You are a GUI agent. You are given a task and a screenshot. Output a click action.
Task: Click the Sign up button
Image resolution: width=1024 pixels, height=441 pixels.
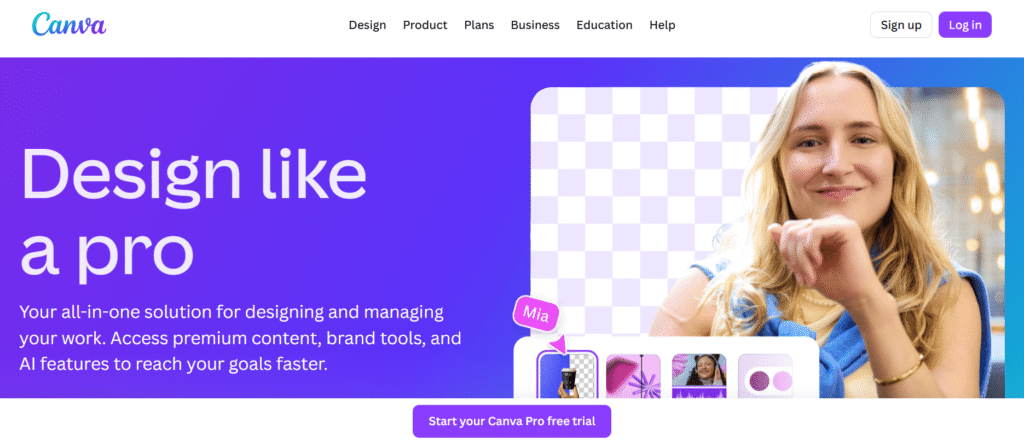pos(901,25)
